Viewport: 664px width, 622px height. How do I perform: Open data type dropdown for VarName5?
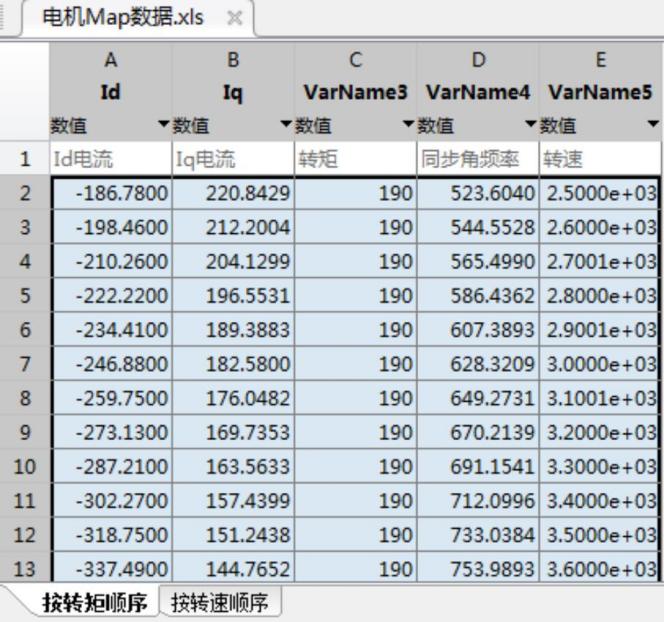pyautogui.click(x=653, y=124)
